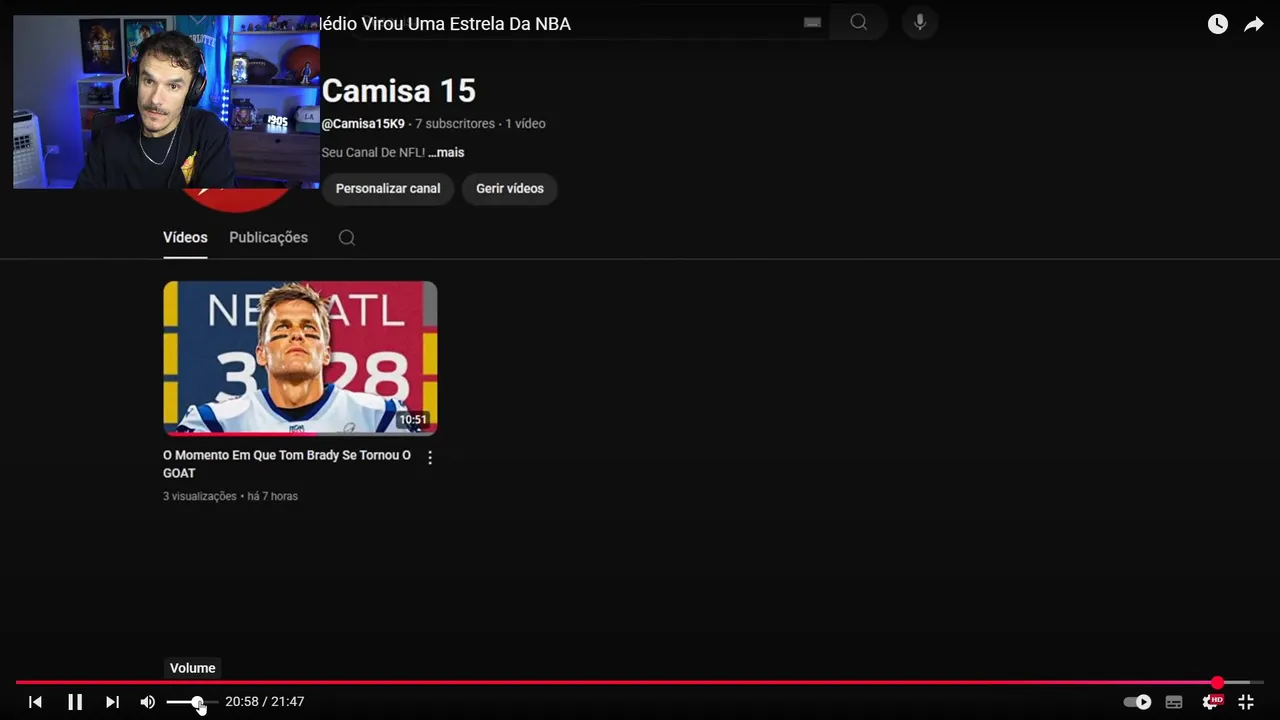Search the channel with magnifier icon
The width and height of the screenshot is (1280, 720).
click(x=347, y=238)
